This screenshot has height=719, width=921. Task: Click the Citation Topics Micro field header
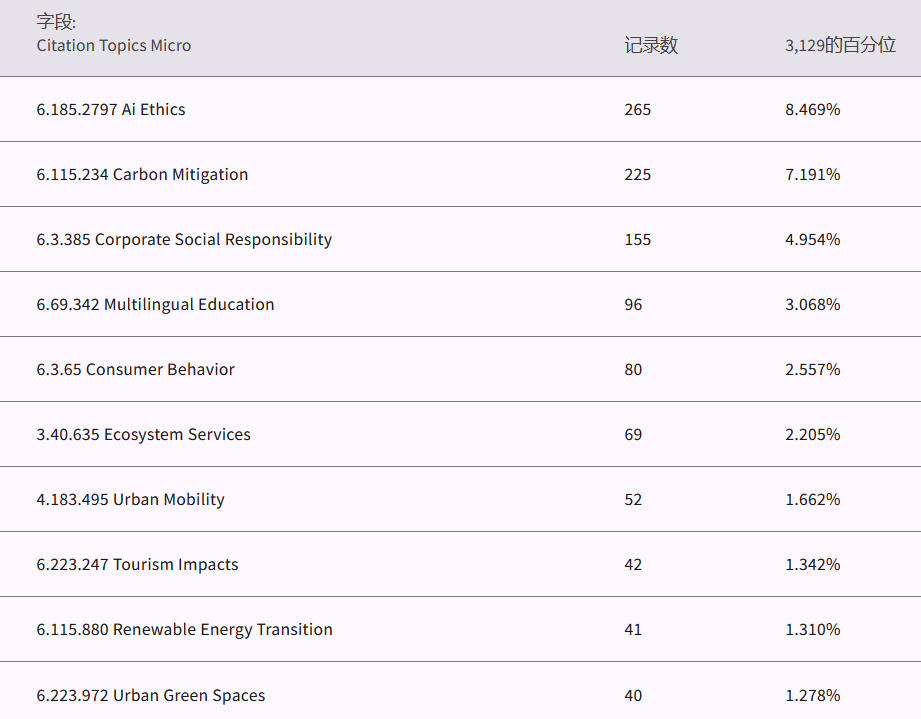[x=113, y=45]
